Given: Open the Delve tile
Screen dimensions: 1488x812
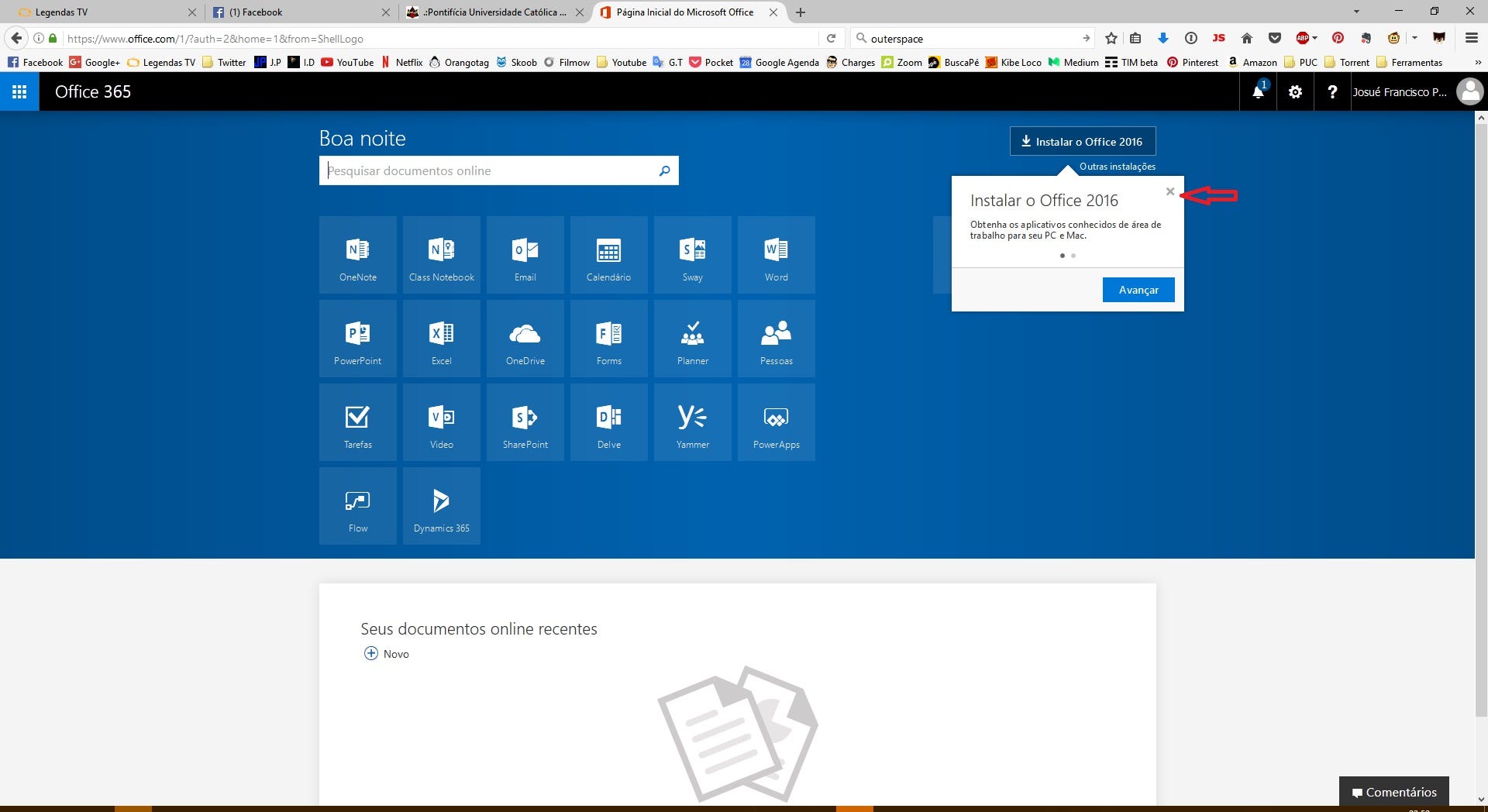Looking at the screenshot, I should (609, 422).
